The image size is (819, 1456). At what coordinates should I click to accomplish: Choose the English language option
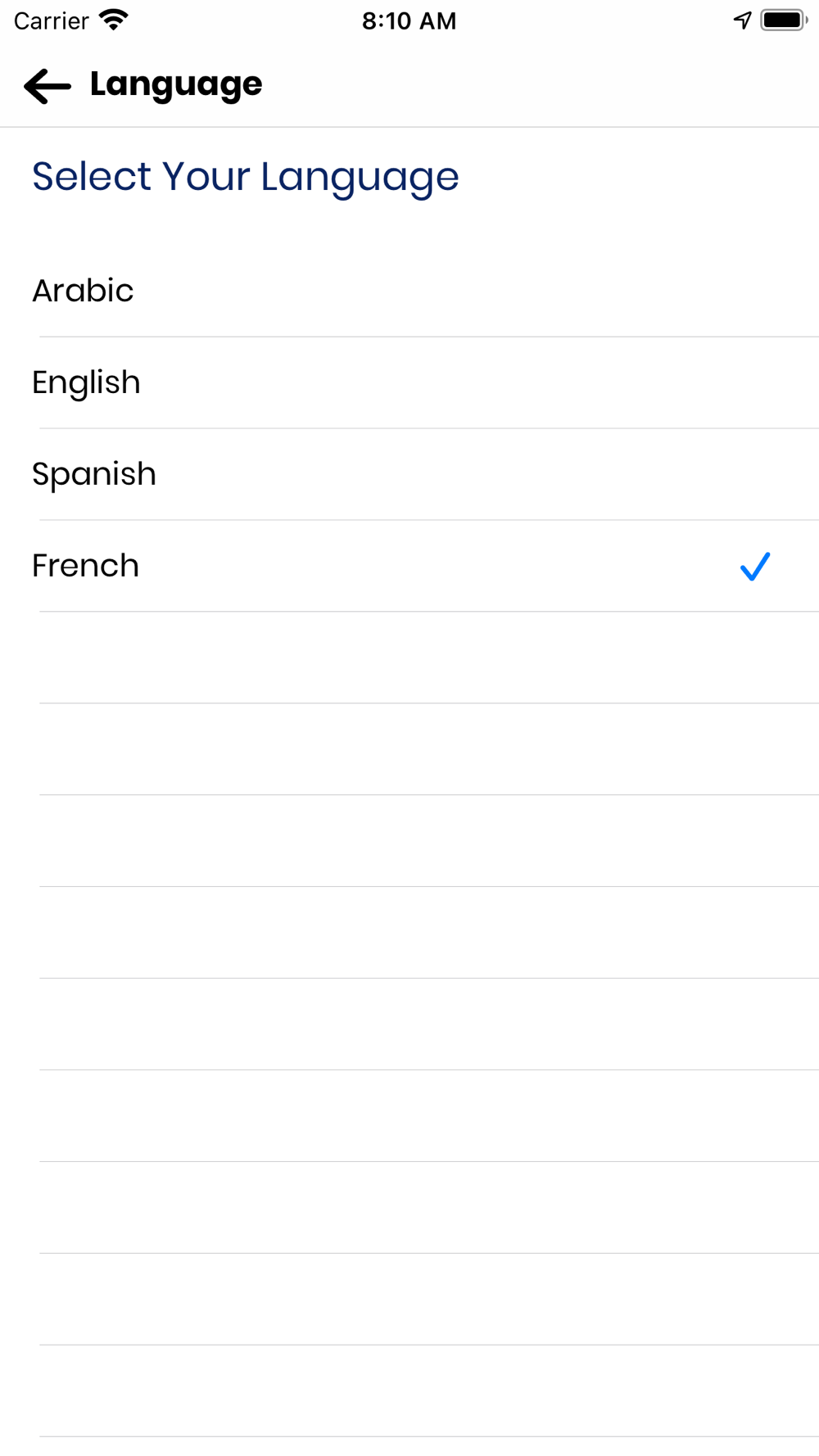coord(409,382)
